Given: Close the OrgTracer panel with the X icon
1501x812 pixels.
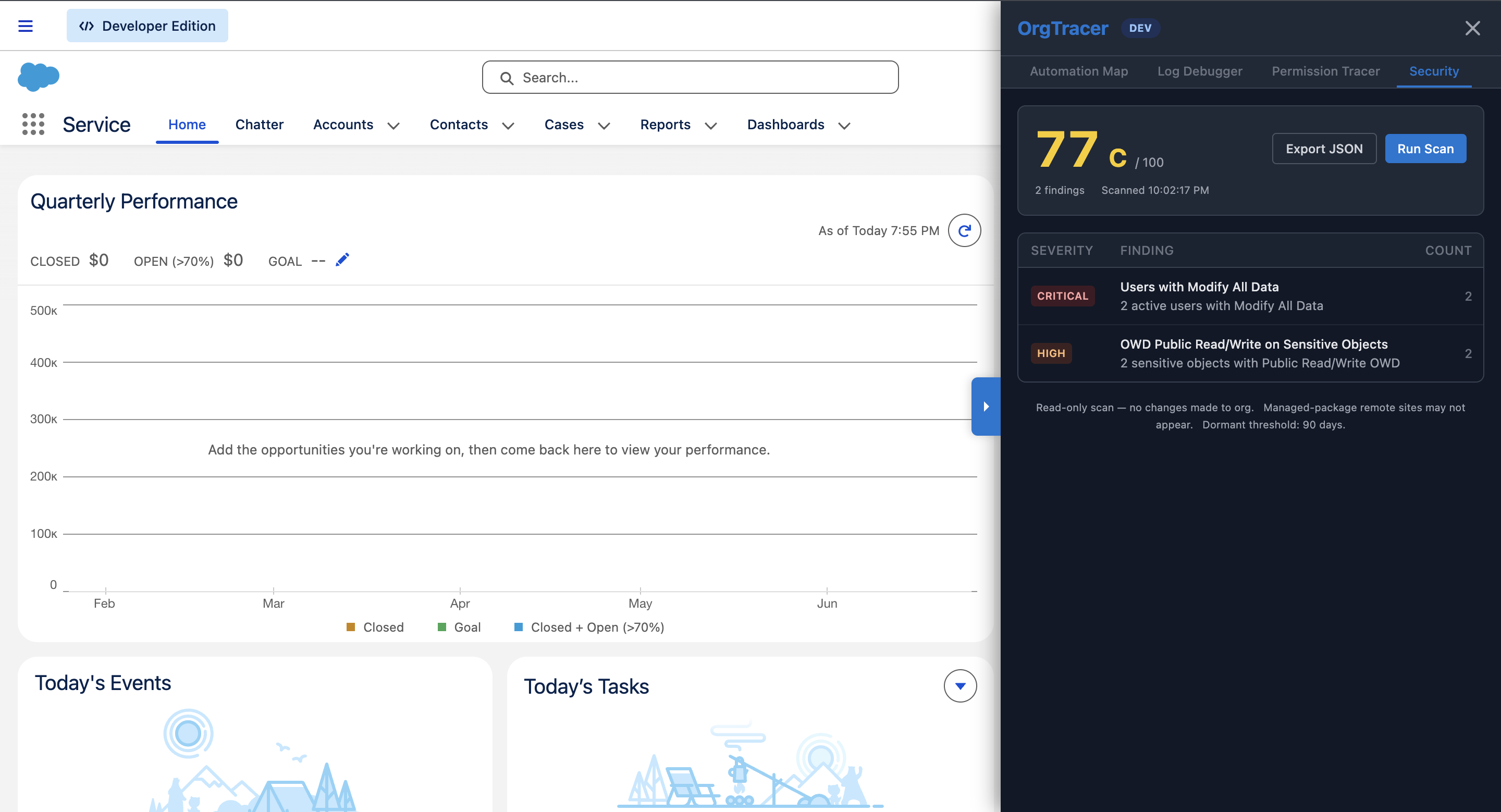Looking at the screenshot, I should 1473,28.
